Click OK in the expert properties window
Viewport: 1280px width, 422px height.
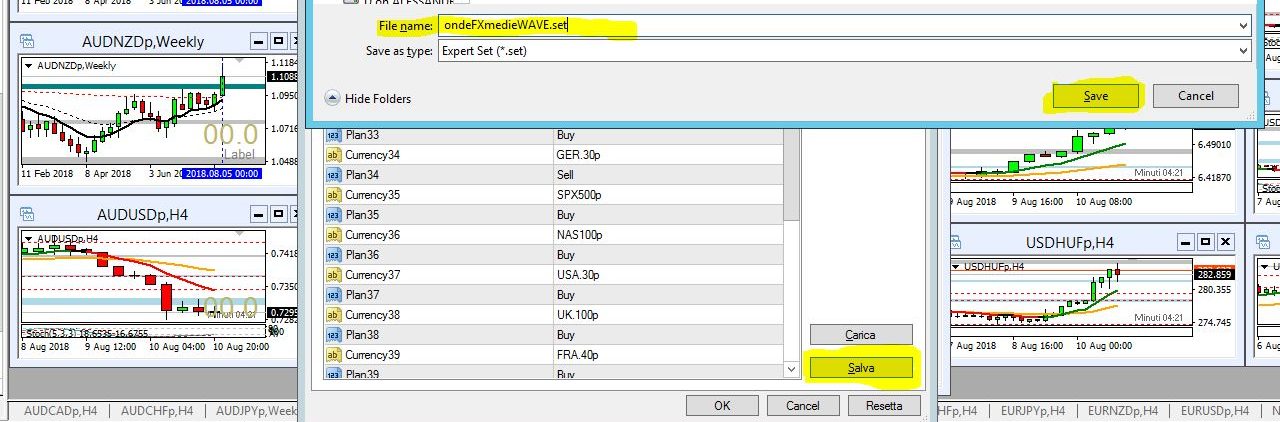click(722, 405)
